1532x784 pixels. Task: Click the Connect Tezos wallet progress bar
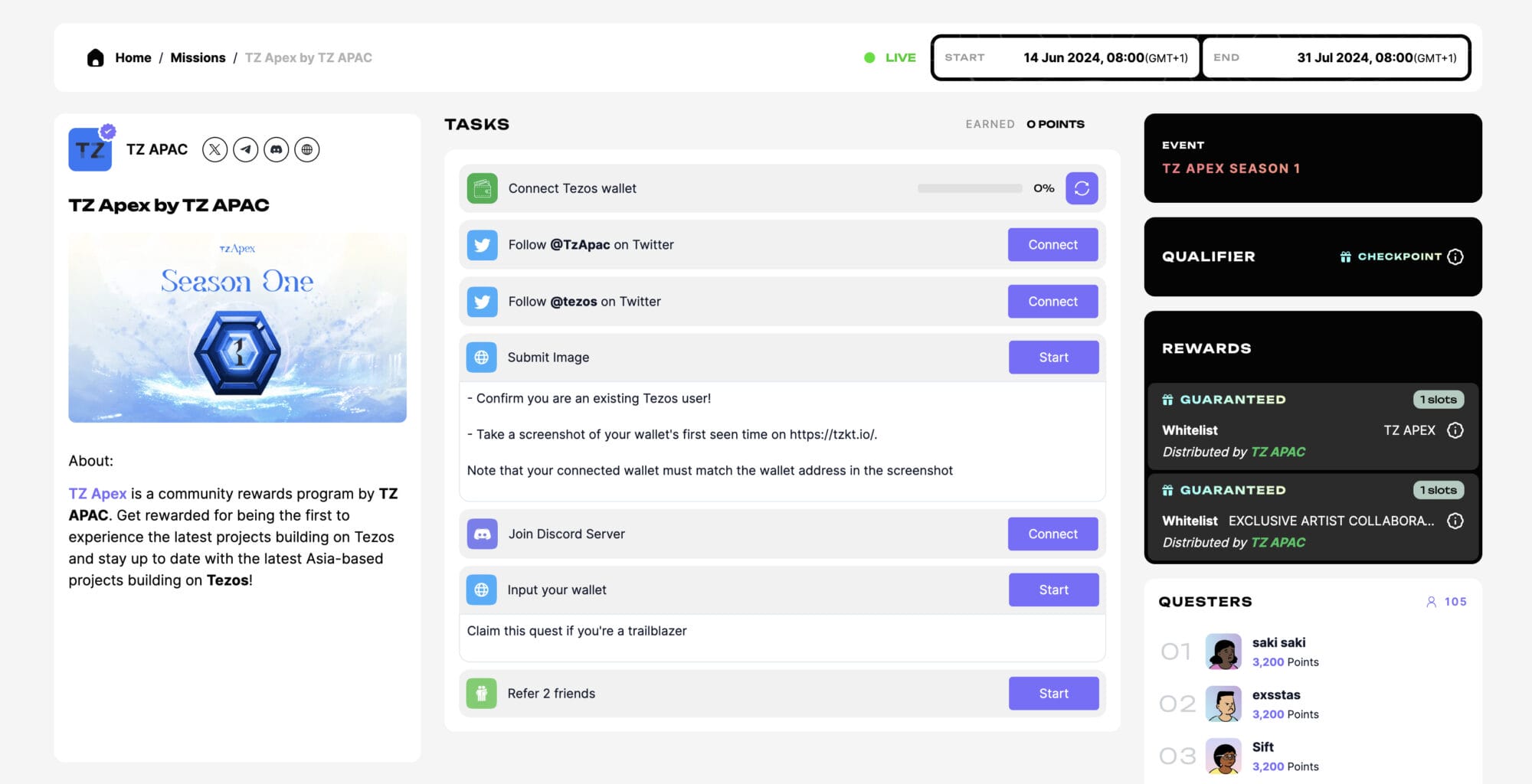(x=969, y=188)
